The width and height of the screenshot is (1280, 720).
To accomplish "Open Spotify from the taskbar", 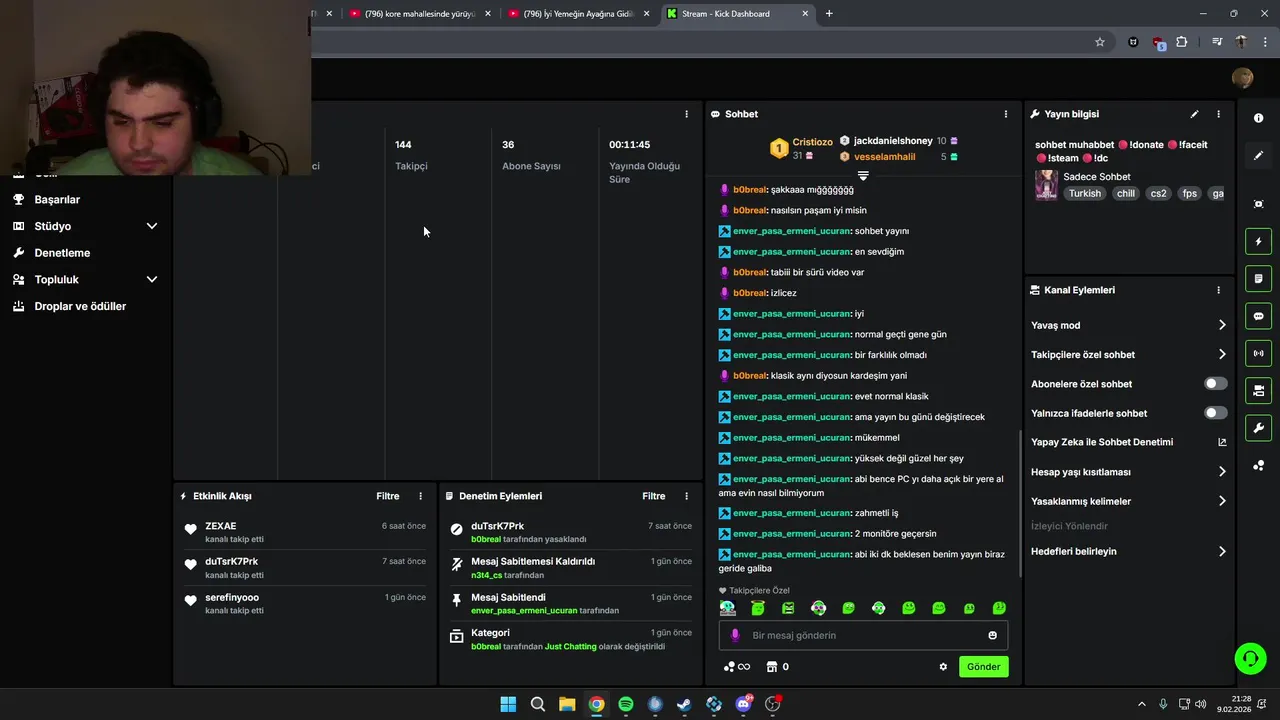I will (626, 704).
